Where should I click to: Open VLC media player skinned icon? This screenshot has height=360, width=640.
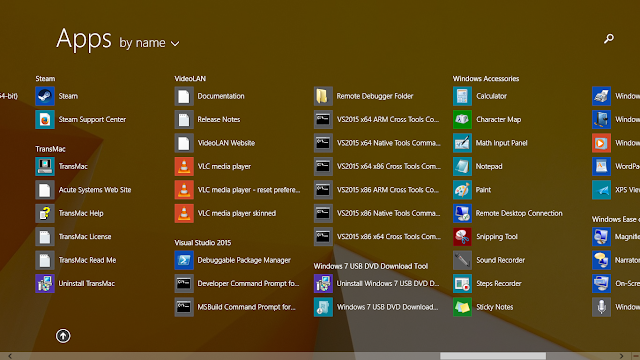(184, 213)
